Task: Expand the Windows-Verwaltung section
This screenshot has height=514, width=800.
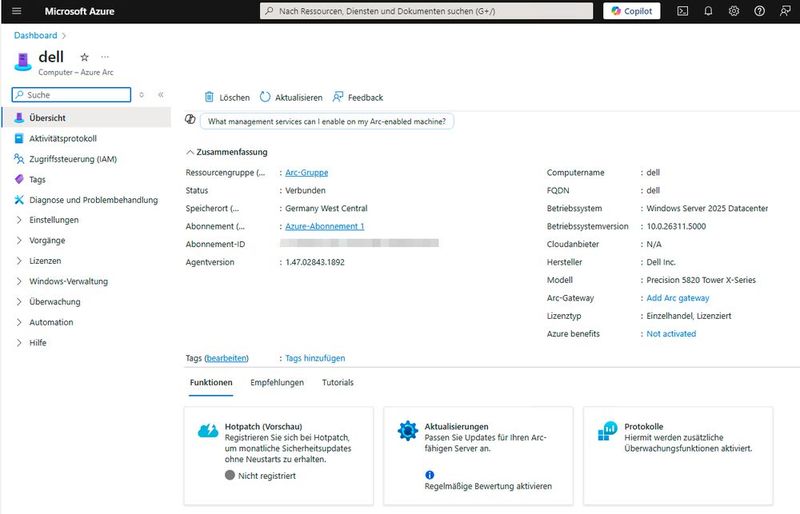Action: click(x=19, y=281)
